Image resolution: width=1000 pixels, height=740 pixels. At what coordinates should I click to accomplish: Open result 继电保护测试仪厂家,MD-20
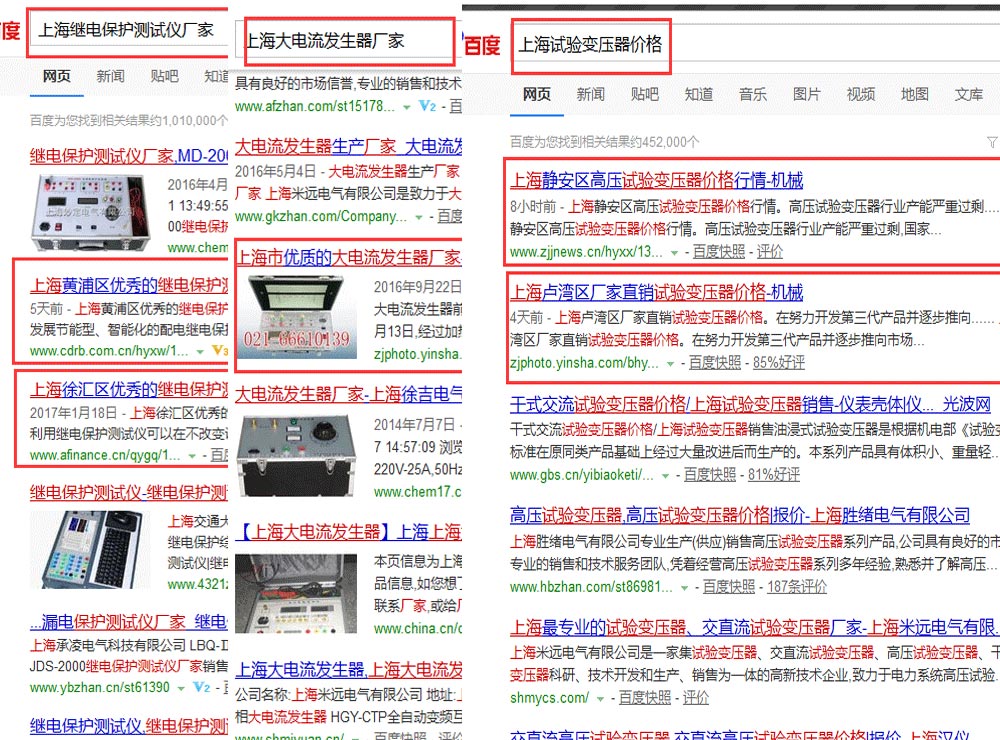tap(129, 156)
